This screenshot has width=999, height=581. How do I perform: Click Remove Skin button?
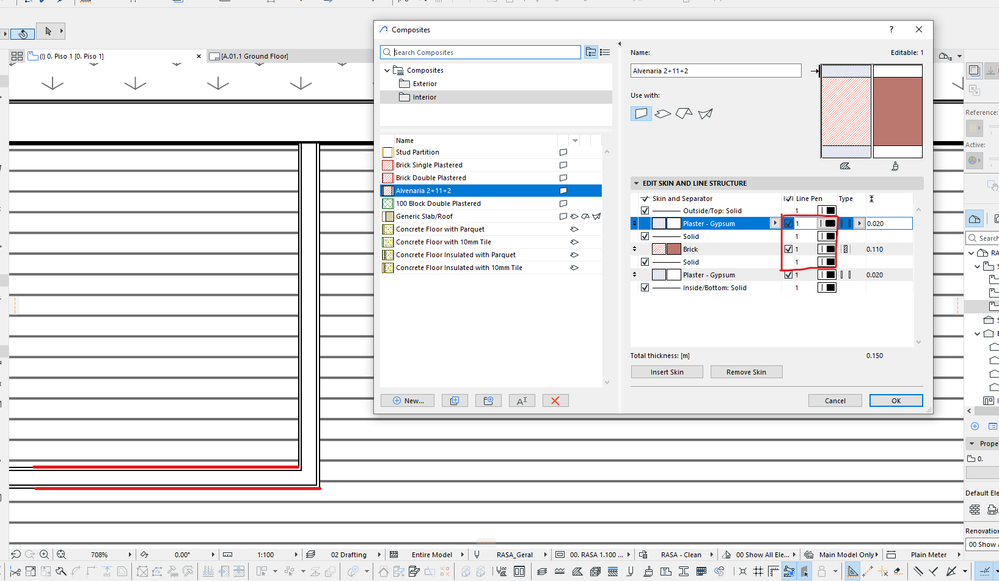tap(746, 372)
